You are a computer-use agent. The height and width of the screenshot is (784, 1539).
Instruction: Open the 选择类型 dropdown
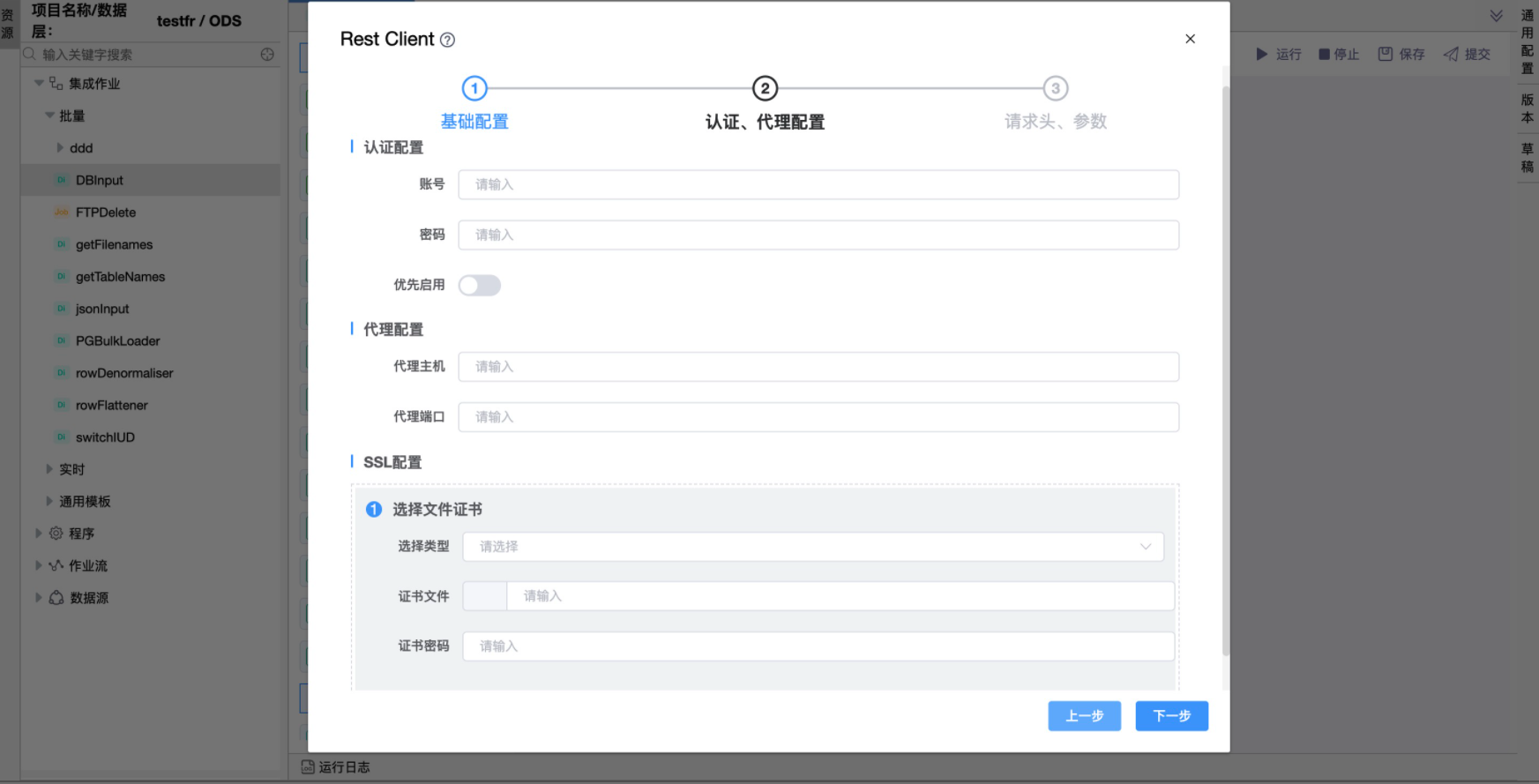812,547
